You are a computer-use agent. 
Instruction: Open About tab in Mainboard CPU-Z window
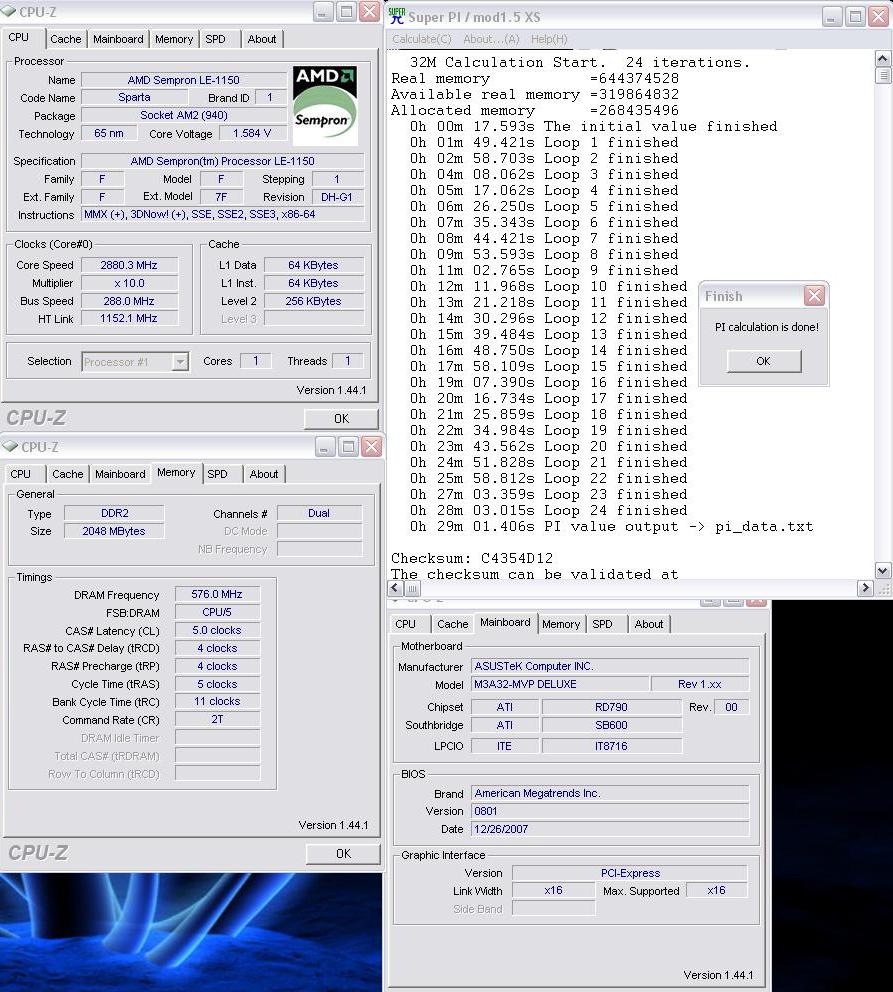click(x=649, y=624)
